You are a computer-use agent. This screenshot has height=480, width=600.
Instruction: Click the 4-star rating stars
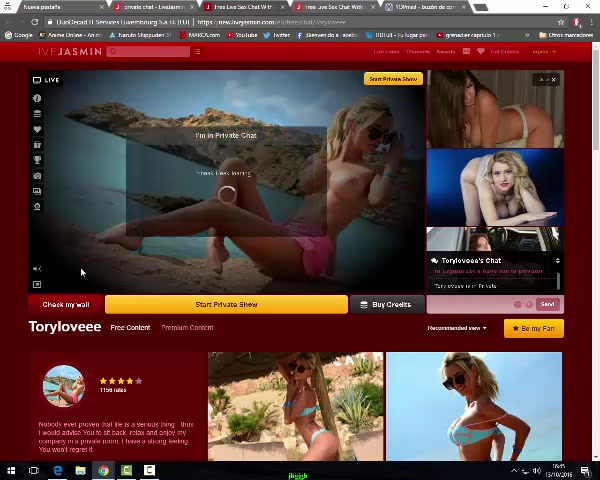[x=120, y=380]
